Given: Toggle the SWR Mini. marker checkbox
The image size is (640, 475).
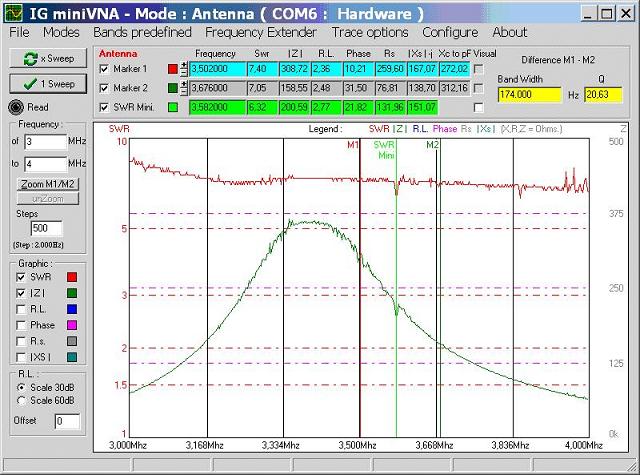Looking at the screenshot, I should click(x=107, y=106).
